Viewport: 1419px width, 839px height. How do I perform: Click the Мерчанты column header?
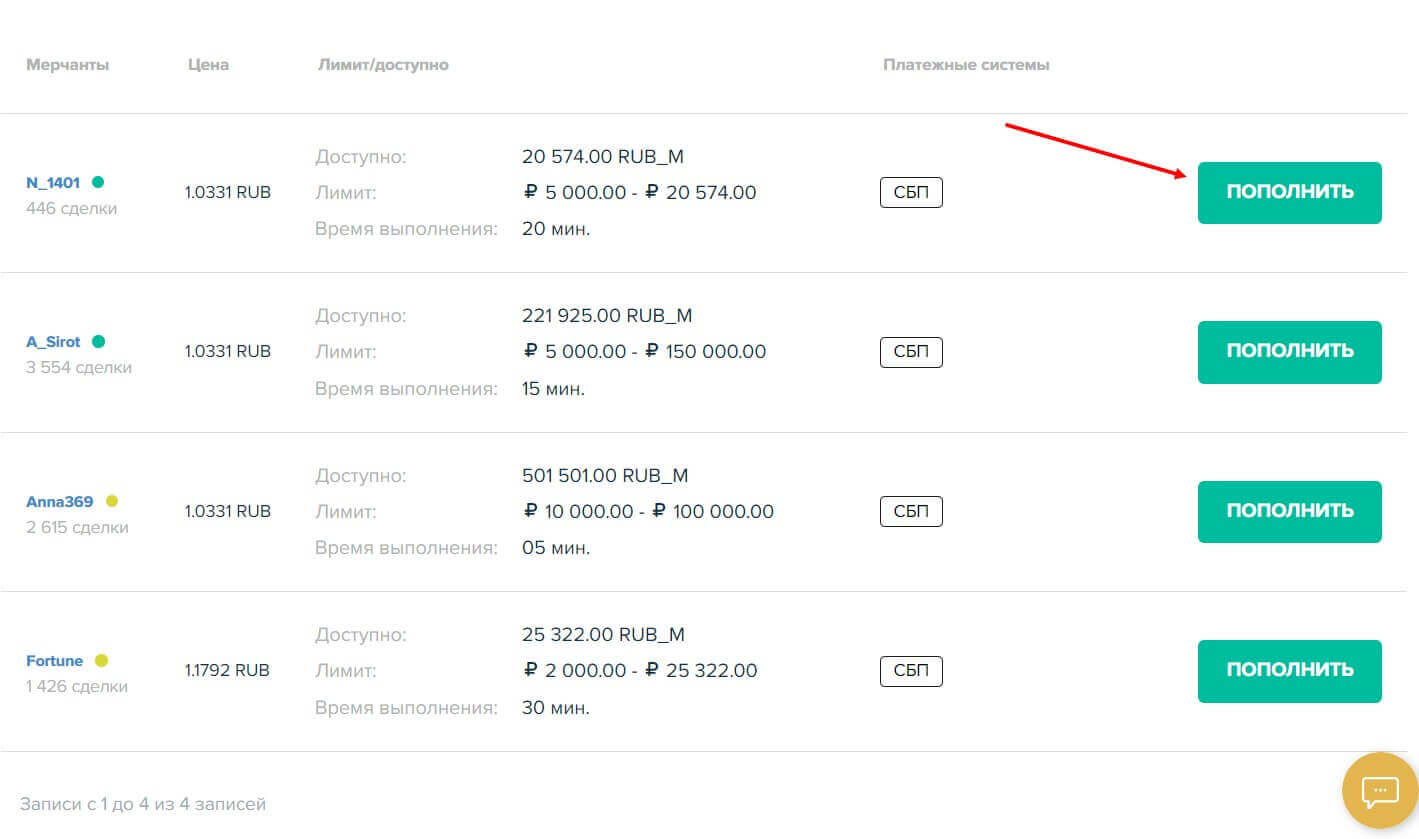coord(68,65)
